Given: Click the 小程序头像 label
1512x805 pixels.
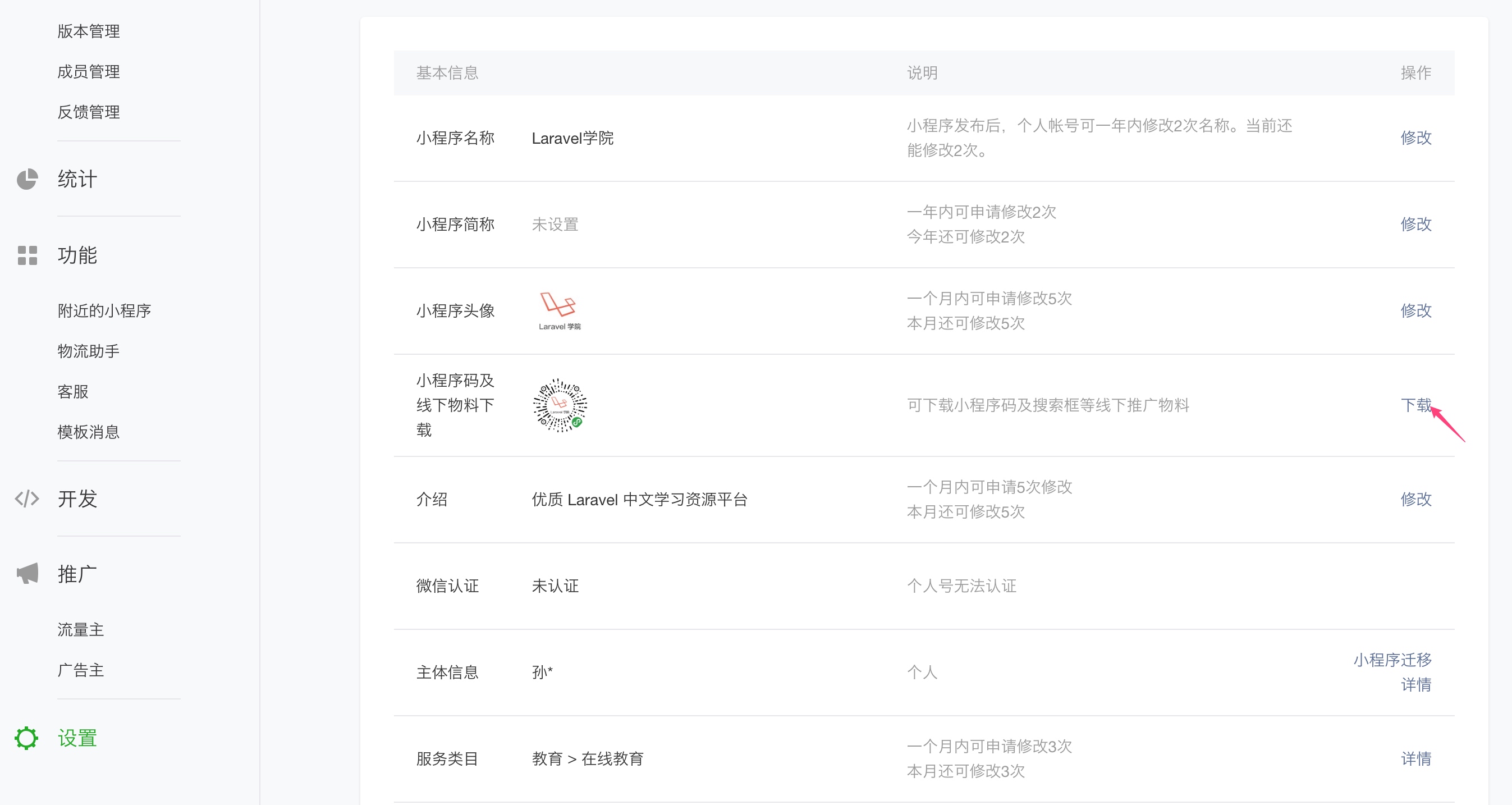Looking at the screenshot, I should pos(456,310).
